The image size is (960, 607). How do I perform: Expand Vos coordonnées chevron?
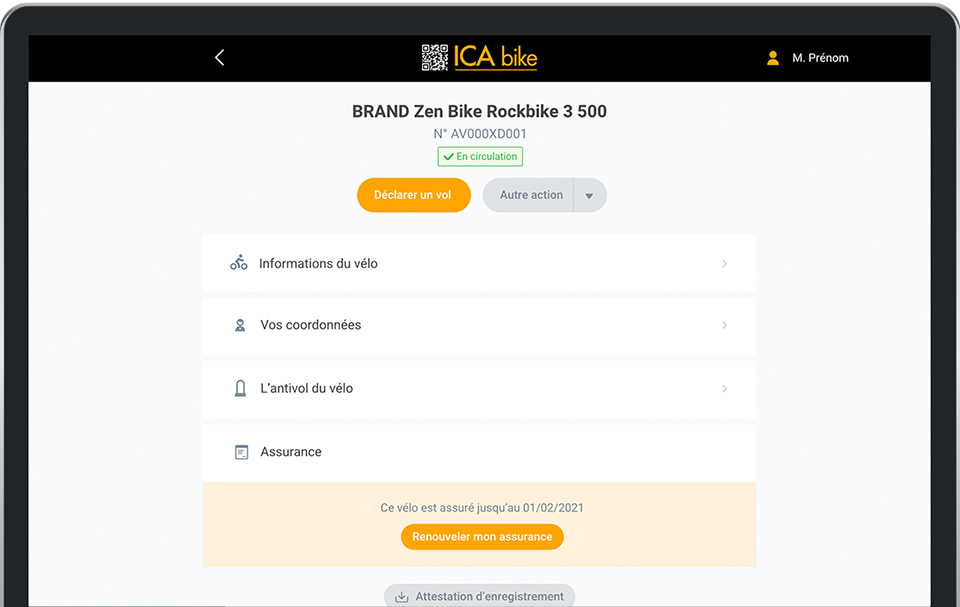(x=724, y=325)
